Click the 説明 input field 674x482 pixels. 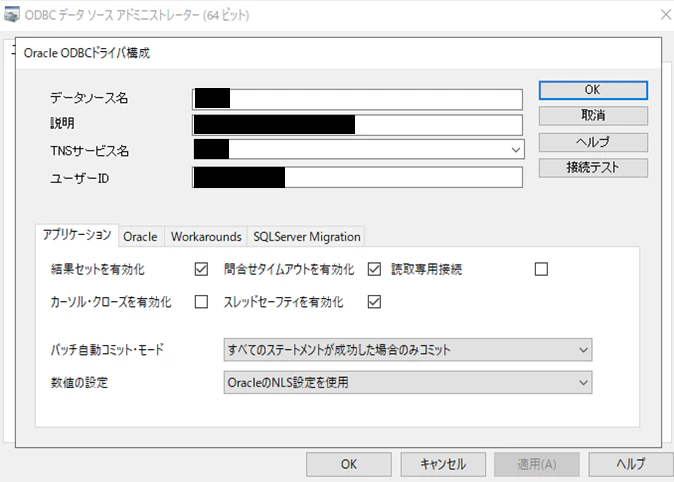click(x=357, y=125)
